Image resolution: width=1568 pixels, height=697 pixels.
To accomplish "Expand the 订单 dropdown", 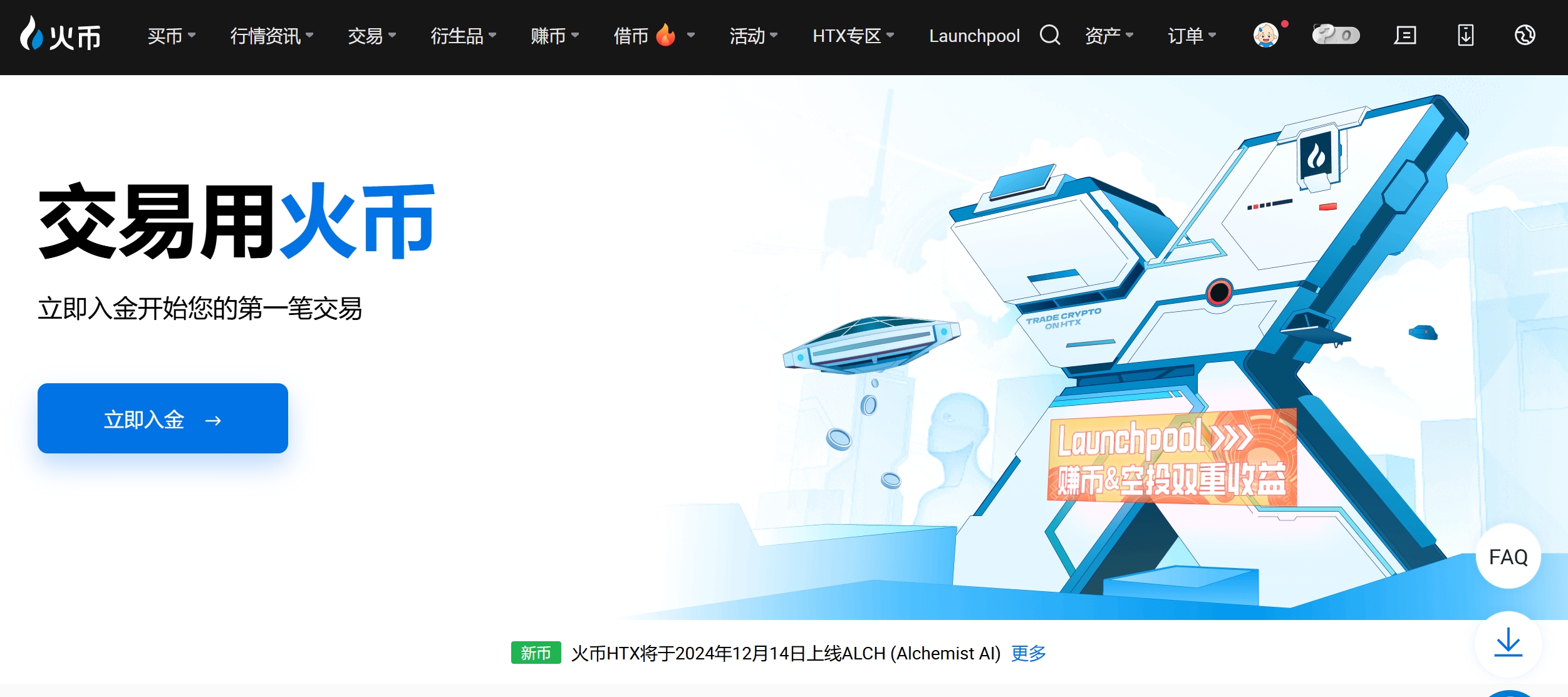I will 1192,36.
